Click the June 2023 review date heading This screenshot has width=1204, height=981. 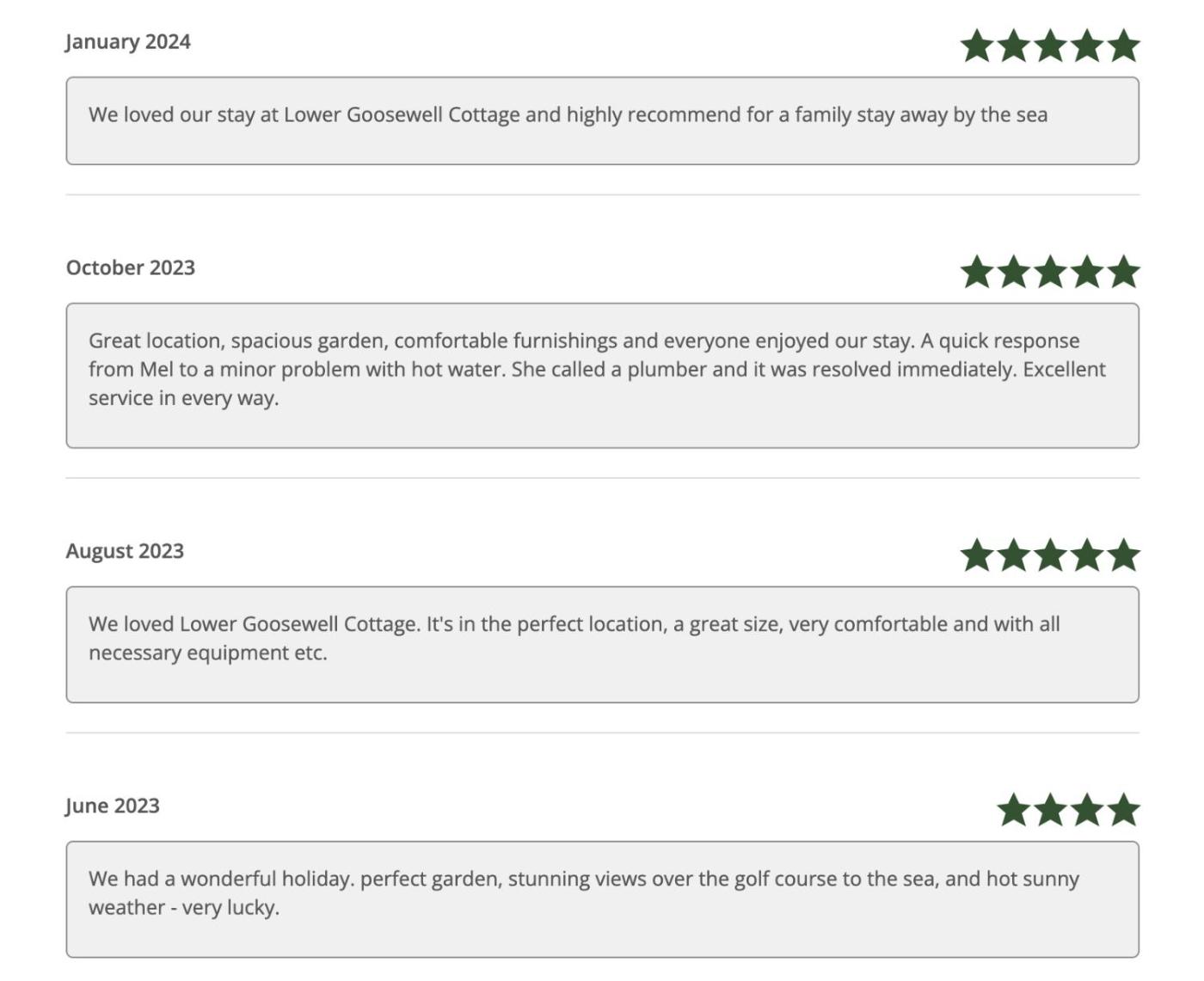coord(113,806)
